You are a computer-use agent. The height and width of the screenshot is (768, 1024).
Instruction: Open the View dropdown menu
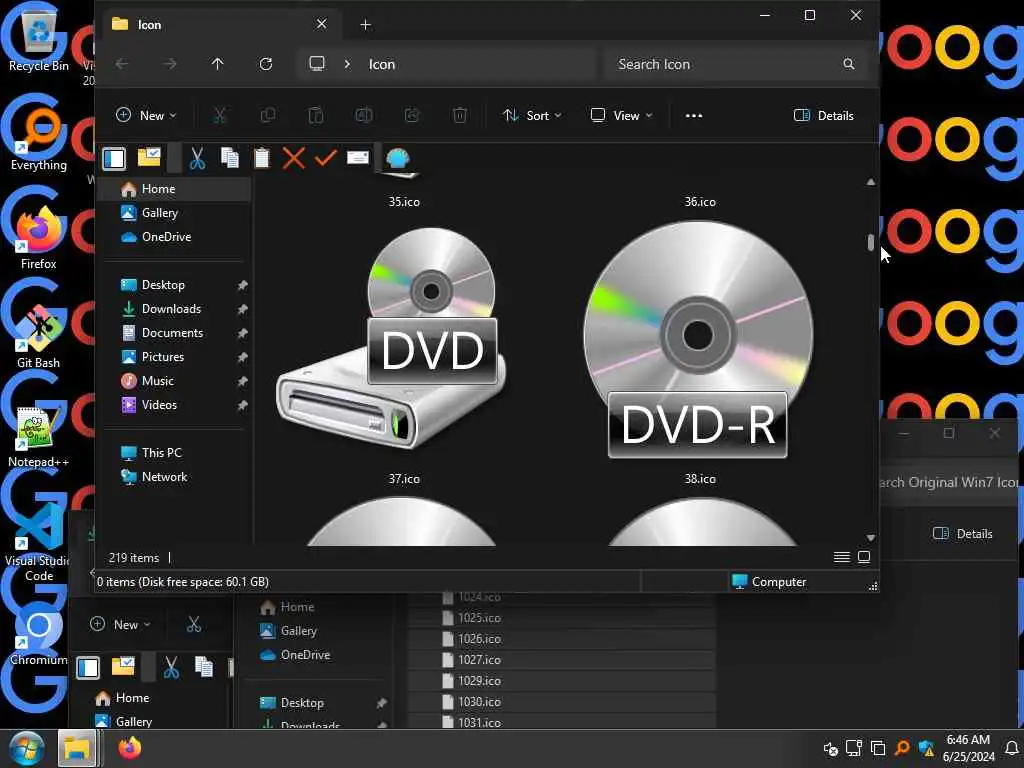pos(621,116)
